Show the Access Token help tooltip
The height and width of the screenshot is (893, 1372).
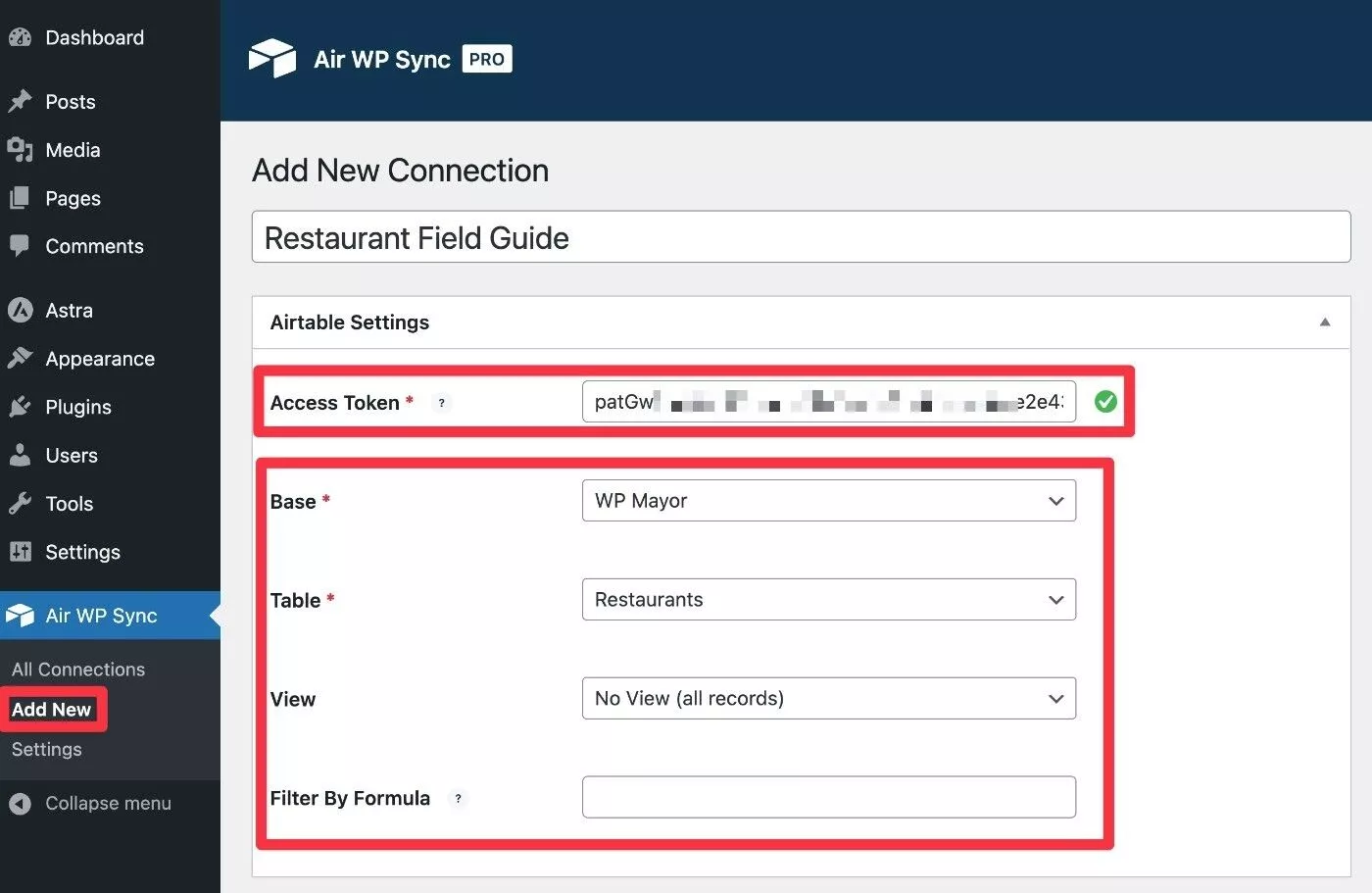tap(442, 403)
